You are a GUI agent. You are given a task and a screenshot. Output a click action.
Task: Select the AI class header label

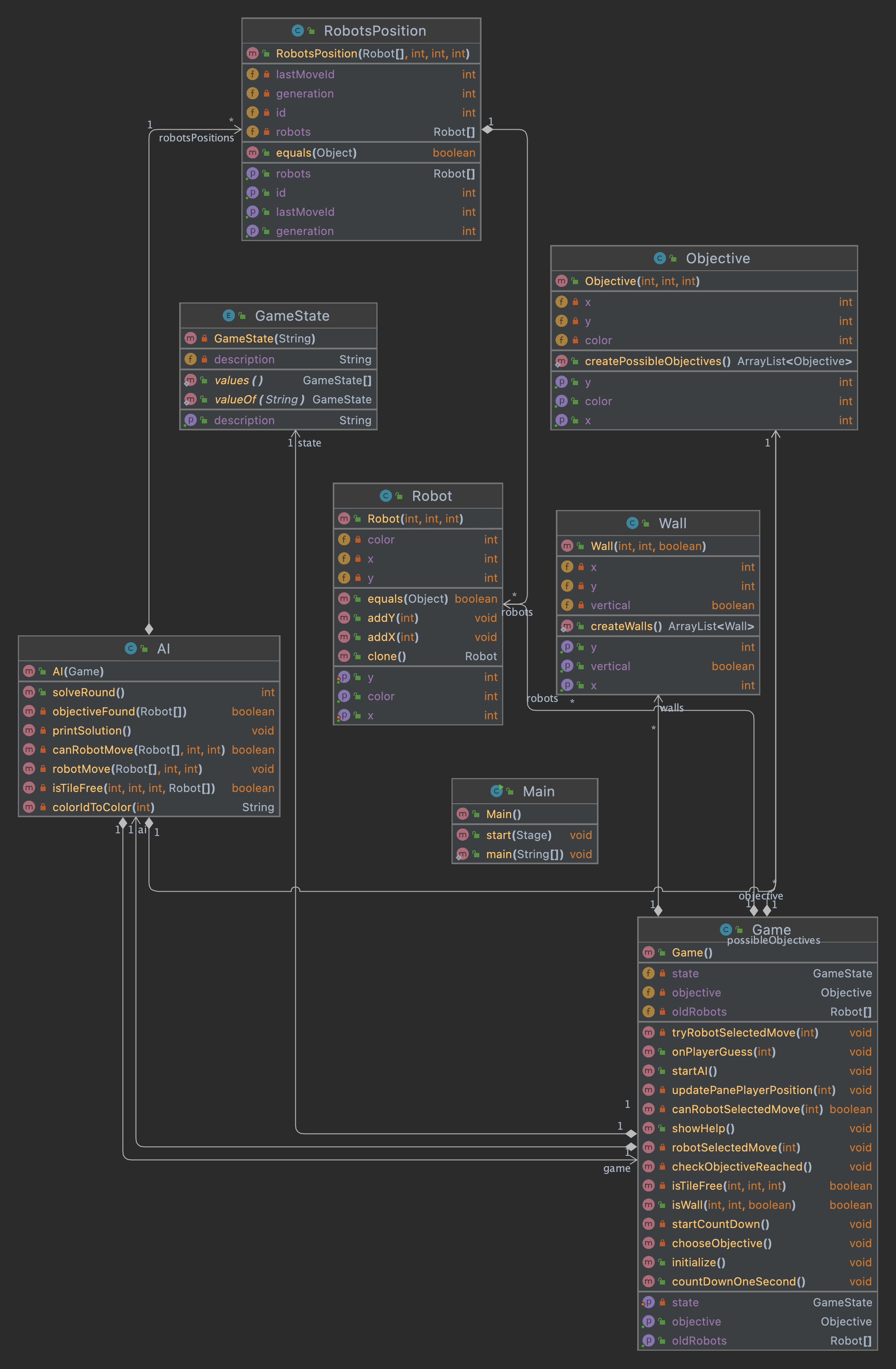coord(164,648)
